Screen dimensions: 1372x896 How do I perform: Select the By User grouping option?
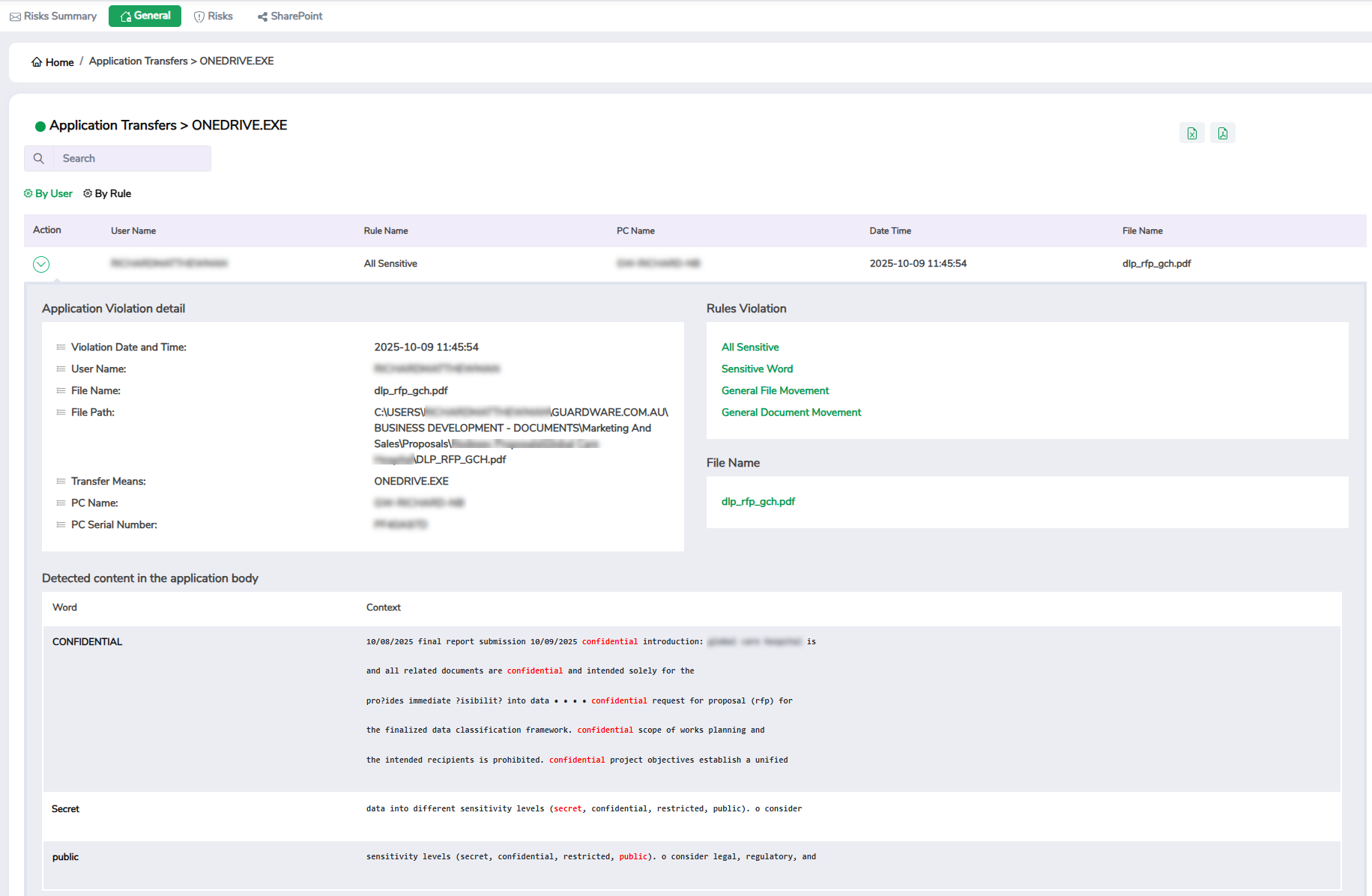(x=48, y=194)
